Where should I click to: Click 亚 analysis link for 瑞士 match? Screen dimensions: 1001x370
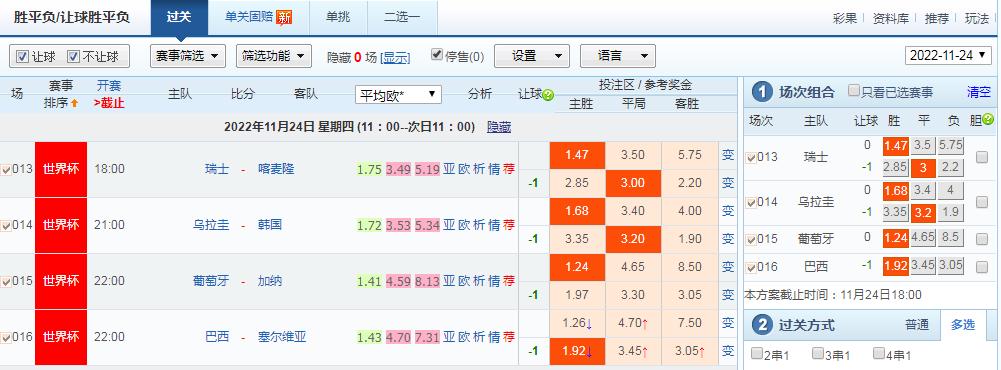tap(449, 170)
